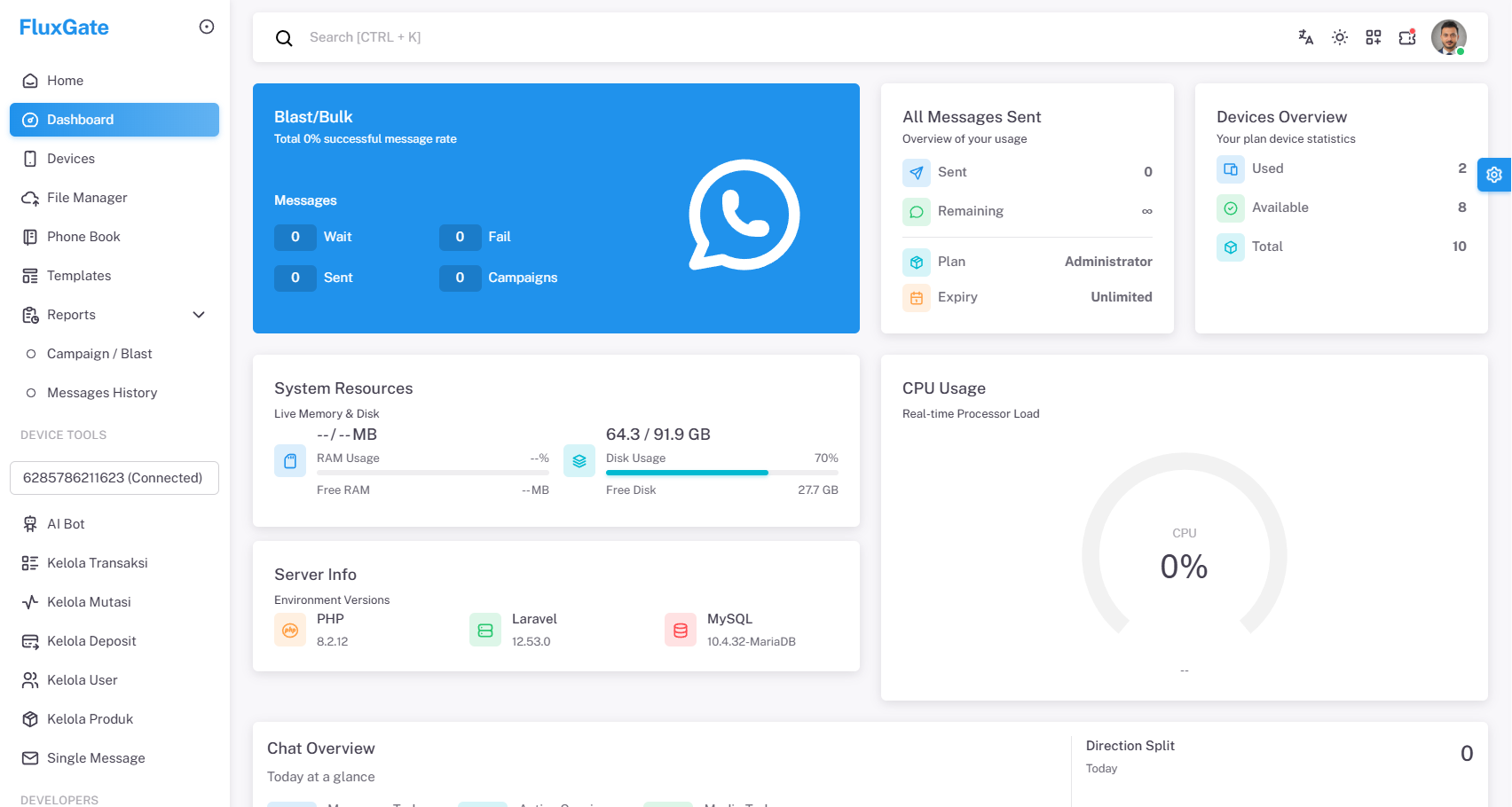The height and width of the screenshot is (807, 1512).
Task: Open the connected device selector dropdown
Action: point(114,478)
